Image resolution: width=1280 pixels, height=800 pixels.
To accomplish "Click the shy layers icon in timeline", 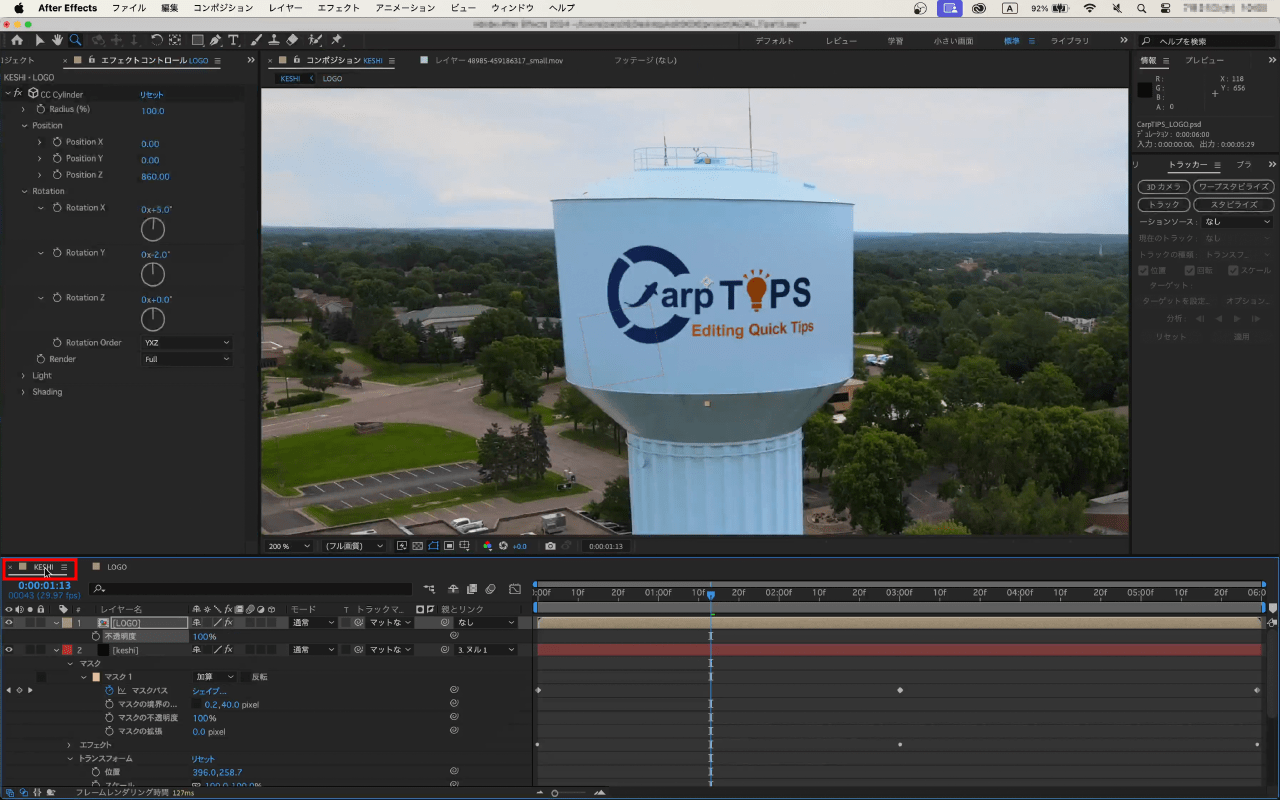I will click(453, 589).
